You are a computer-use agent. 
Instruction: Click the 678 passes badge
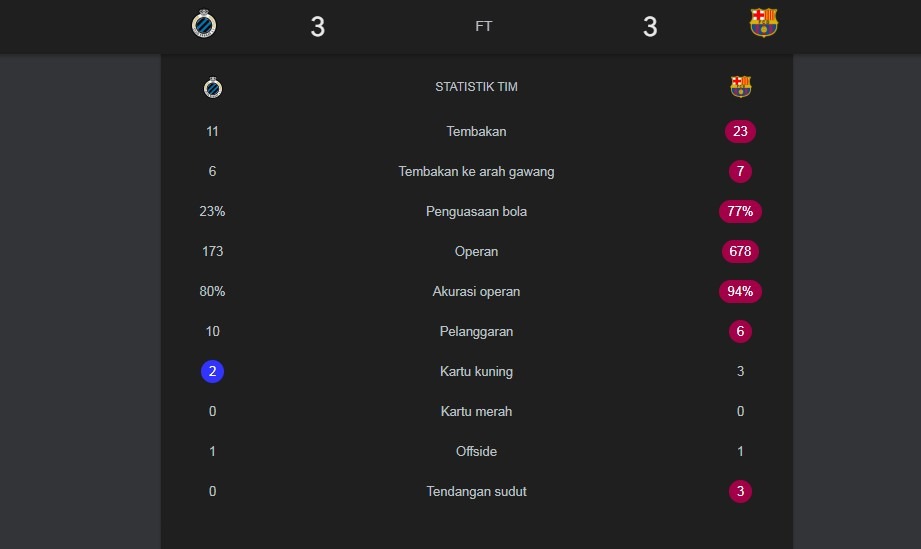click(x=740, y=251)
